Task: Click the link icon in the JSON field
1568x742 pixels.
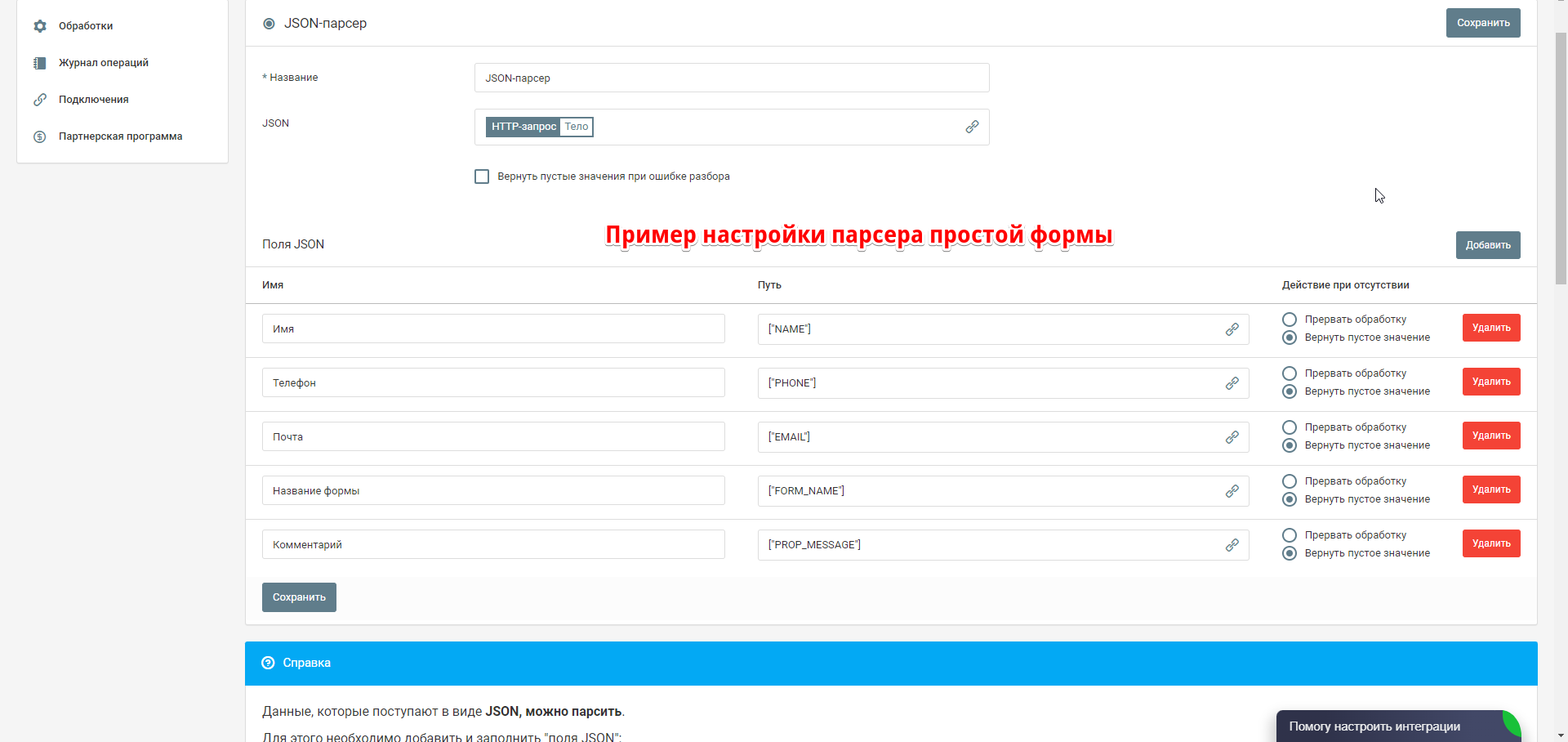Action: click(x=972, y=127)
